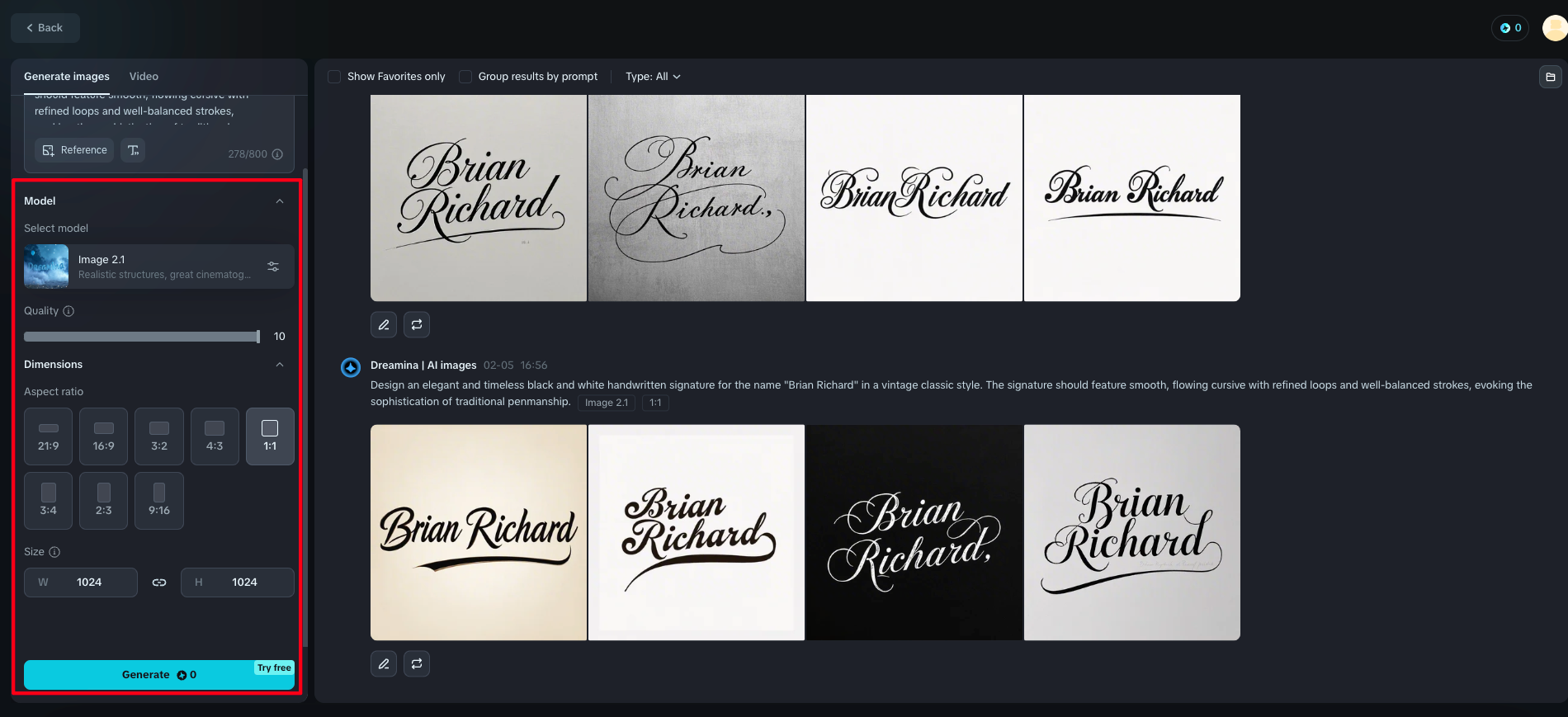Enable Show Favorites only checkbox

(x=334, y=77)
